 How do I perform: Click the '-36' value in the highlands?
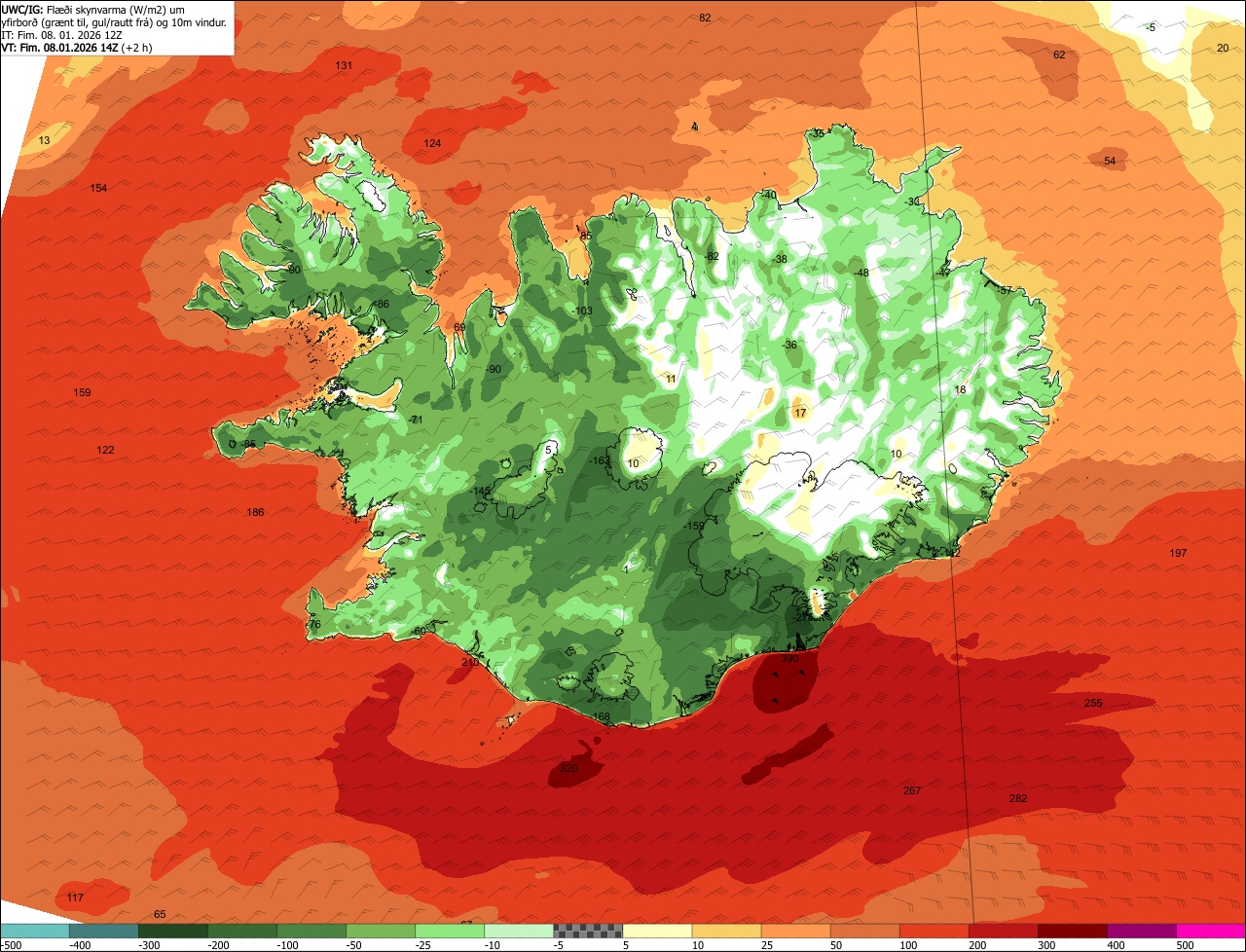pyautogui.click(x=788, y=346)
